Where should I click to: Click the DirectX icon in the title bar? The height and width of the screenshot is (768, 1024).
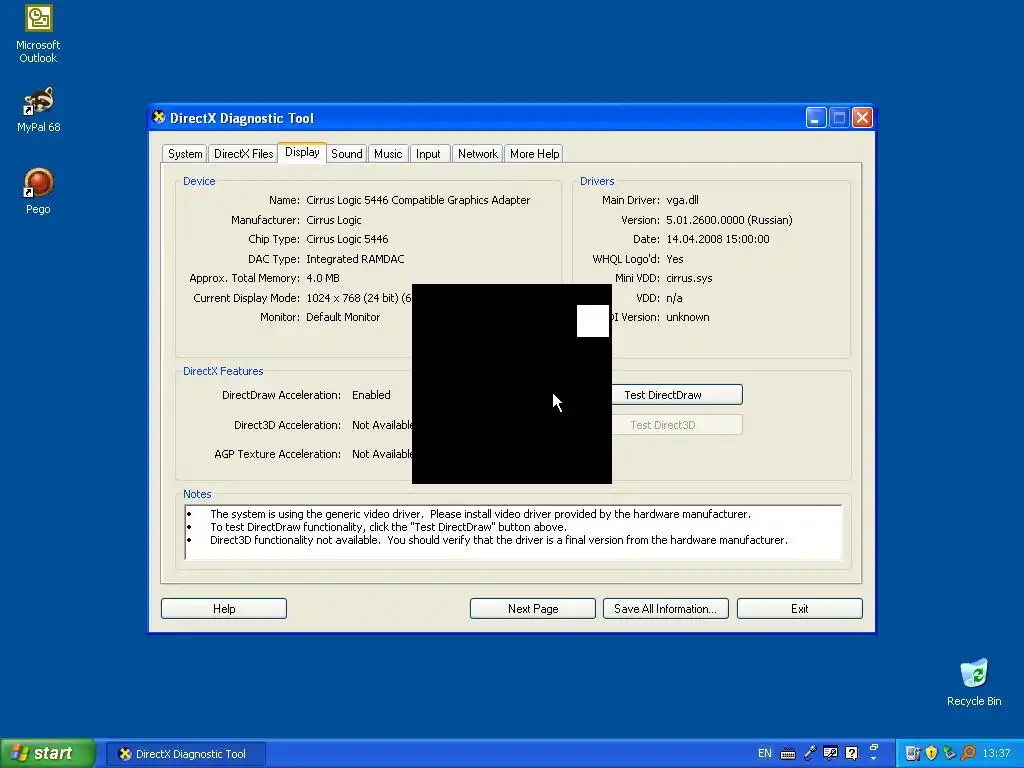coord(159,118)
